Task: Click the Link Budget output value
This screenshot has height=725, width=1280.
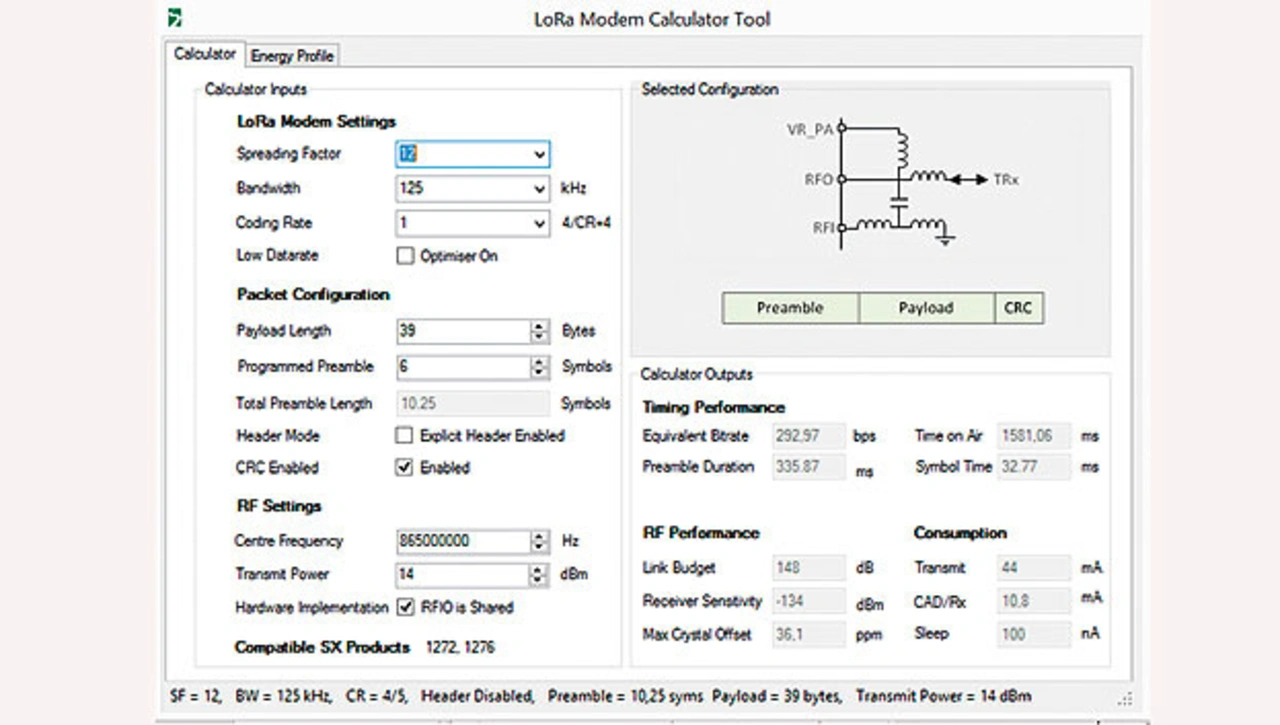Action: coord(809,568)
